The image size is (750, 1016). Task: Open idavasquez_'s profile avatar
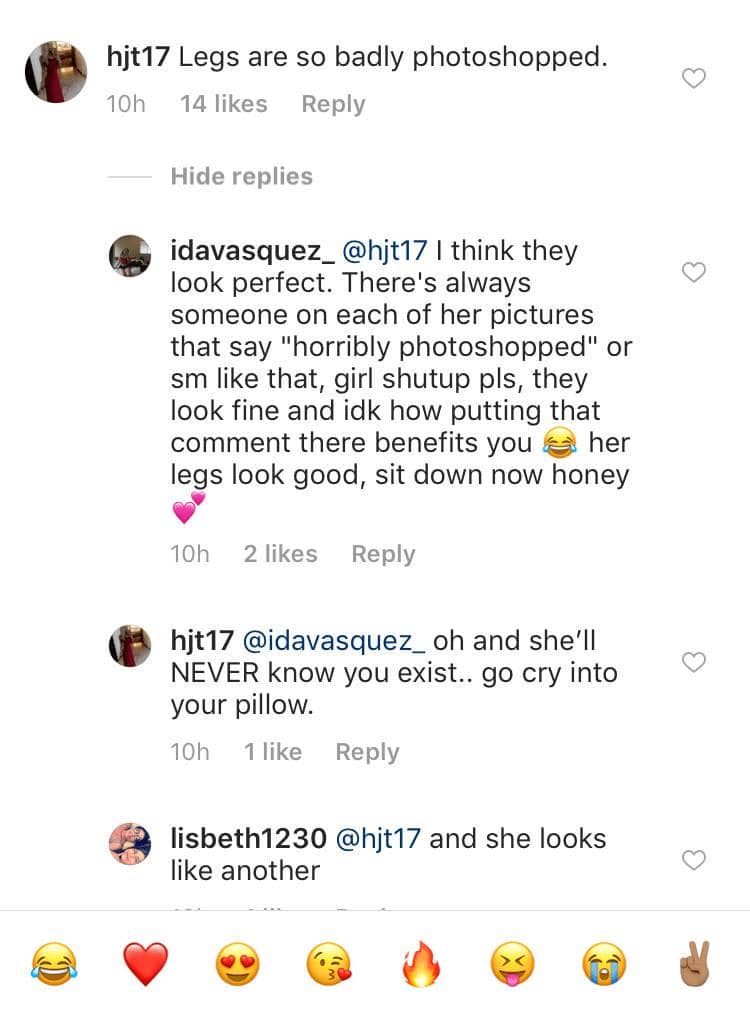click(x=130, y=256)
